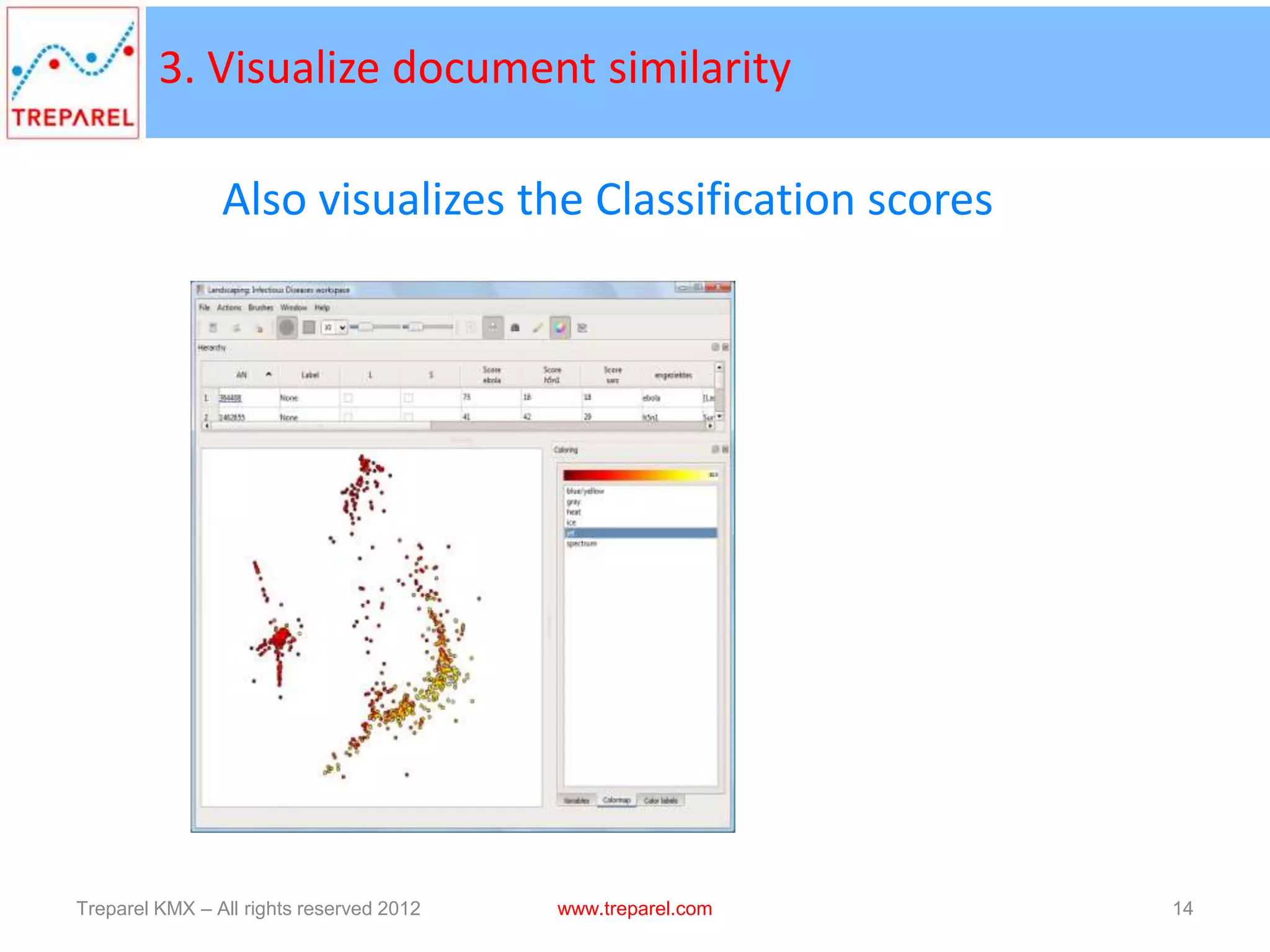Click the highlighted toolbar button left of the dark bucket icon

493,327
